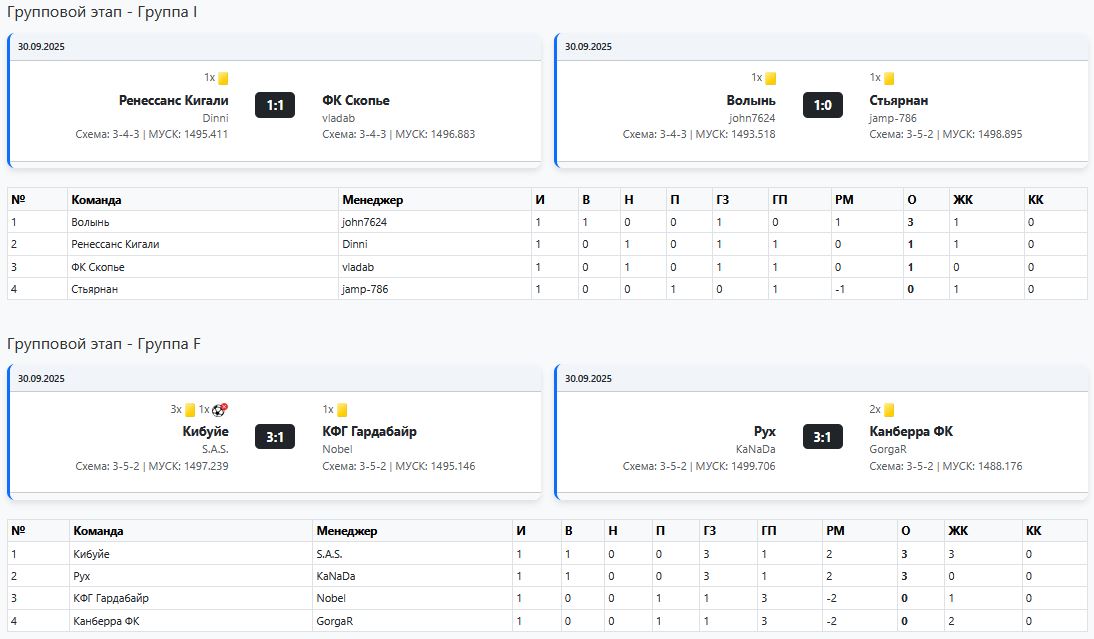Open the 1:1 score of Ренессанс Кигали match

click(275, 105)
